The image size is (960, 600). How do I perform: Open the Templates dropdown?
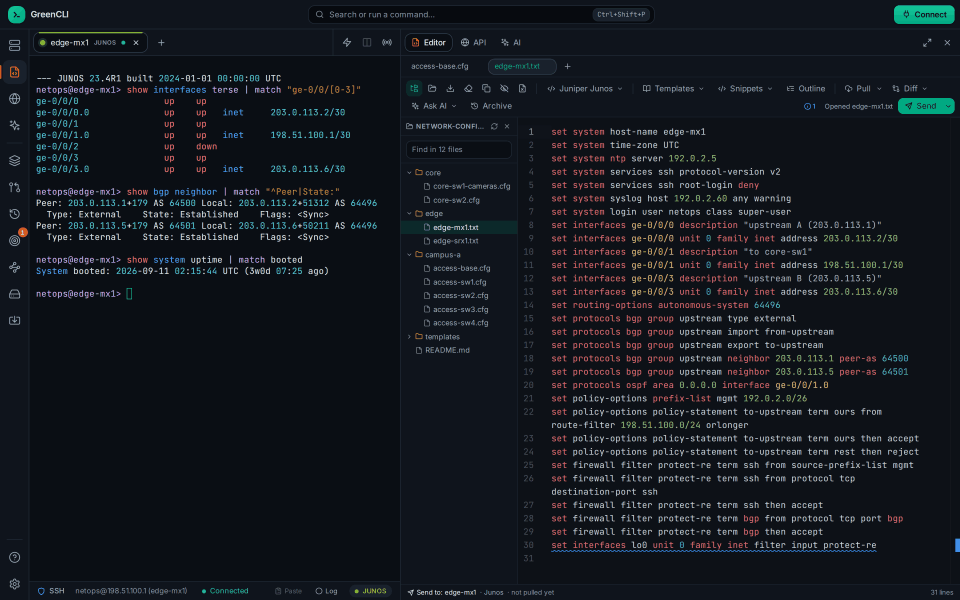point(673,88)
